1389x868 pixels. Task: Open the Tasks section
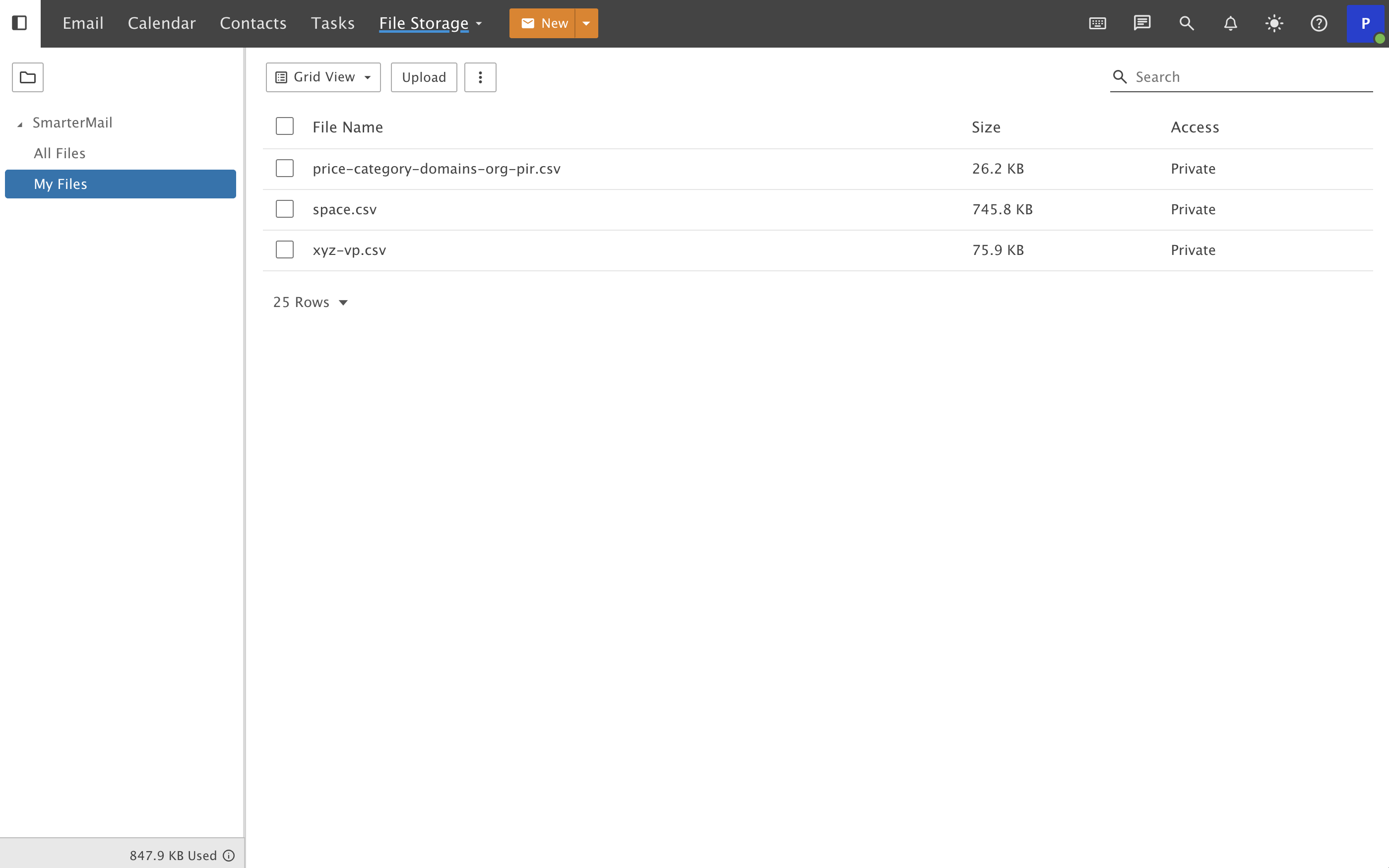tap(333, 23)
